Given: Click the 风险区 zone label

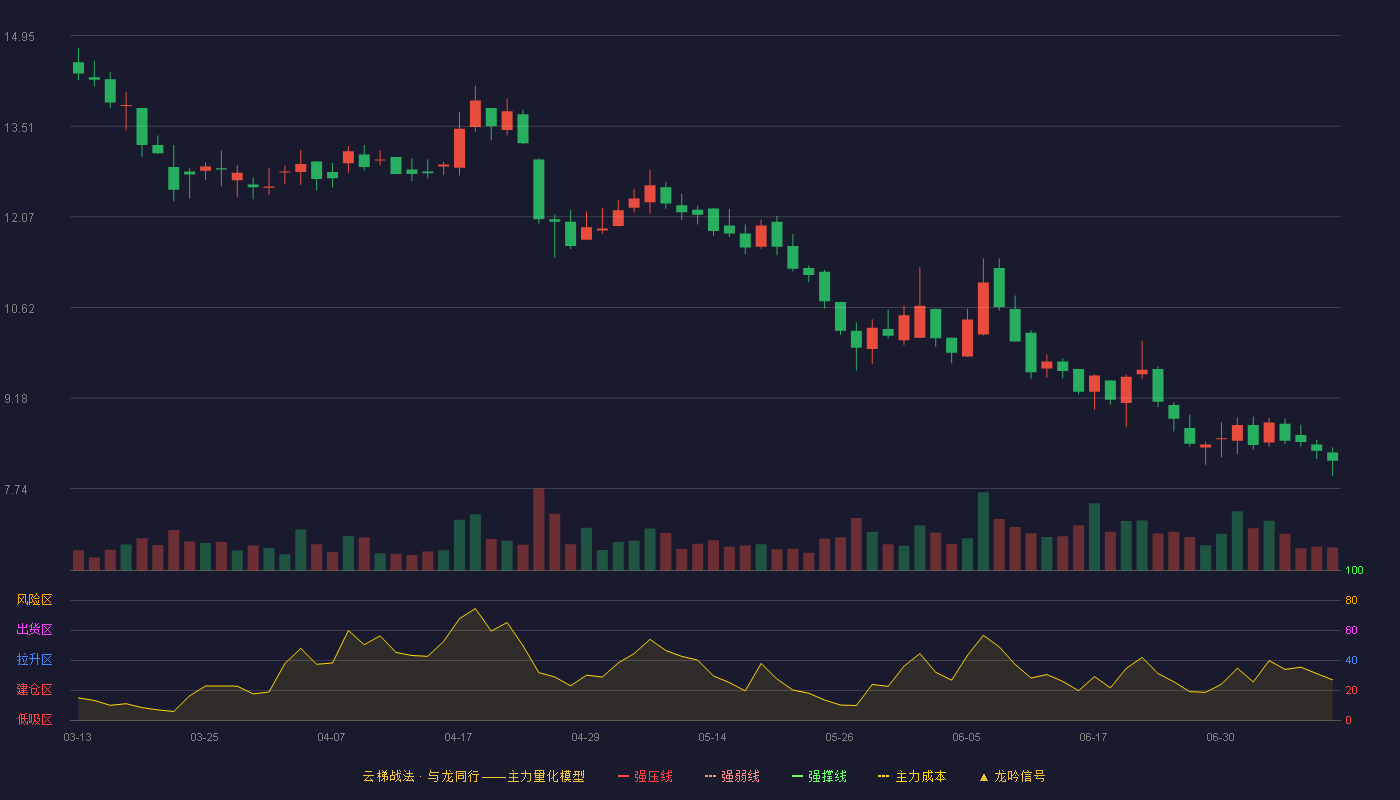Looking at the screenshot, I should [34, 600].
